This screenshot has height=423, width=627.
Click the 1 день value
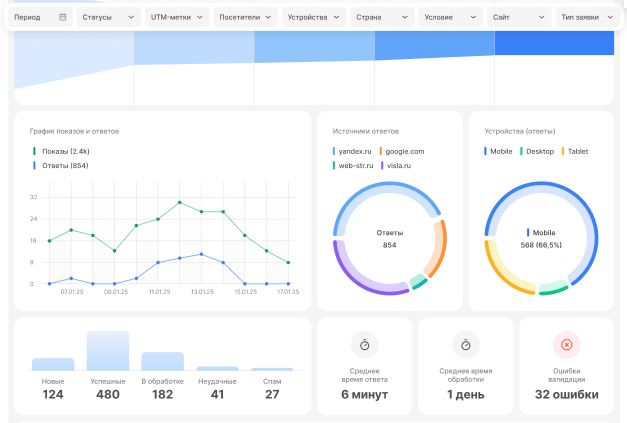[465, 394]
